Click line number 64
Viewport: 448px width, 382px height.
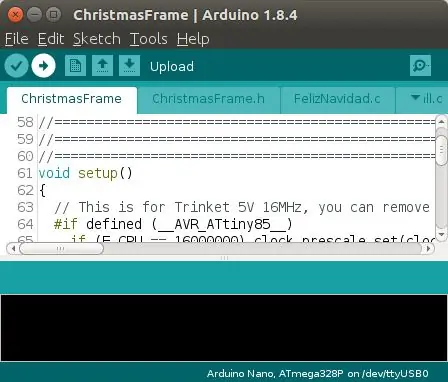tap(25, 224)
